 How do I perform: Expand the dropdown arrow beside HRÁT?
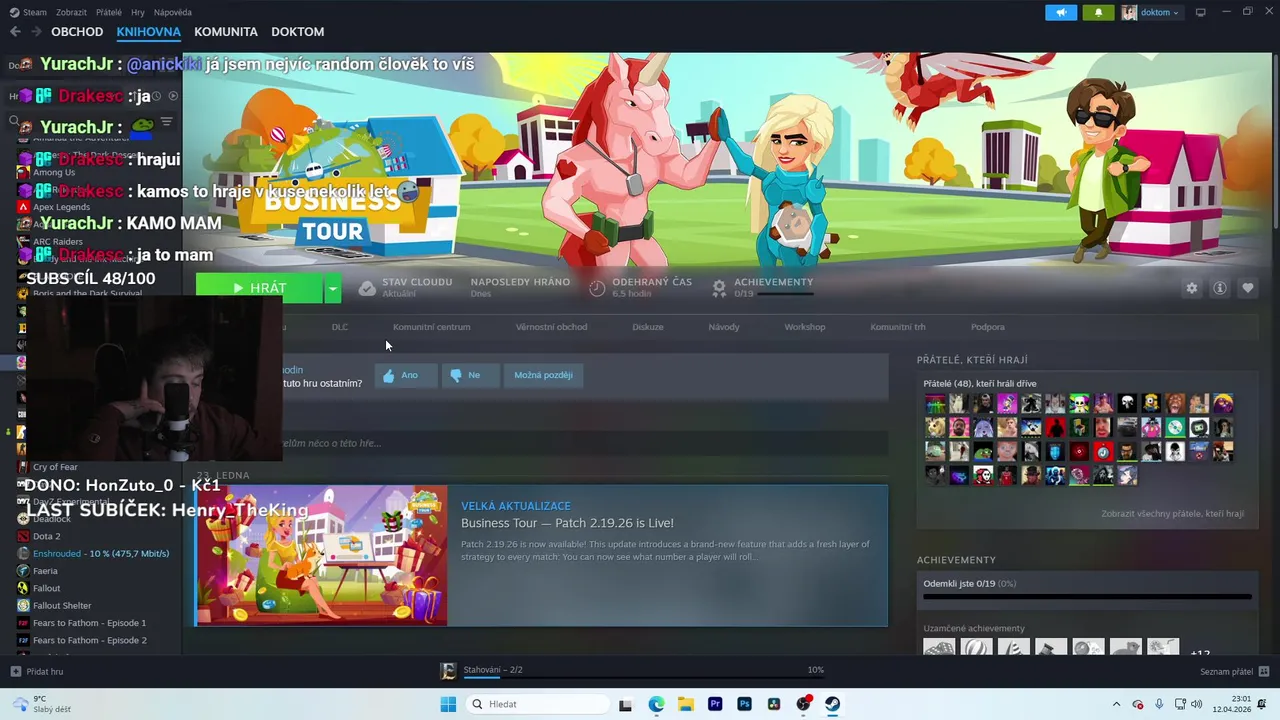[x=333, y=288]
